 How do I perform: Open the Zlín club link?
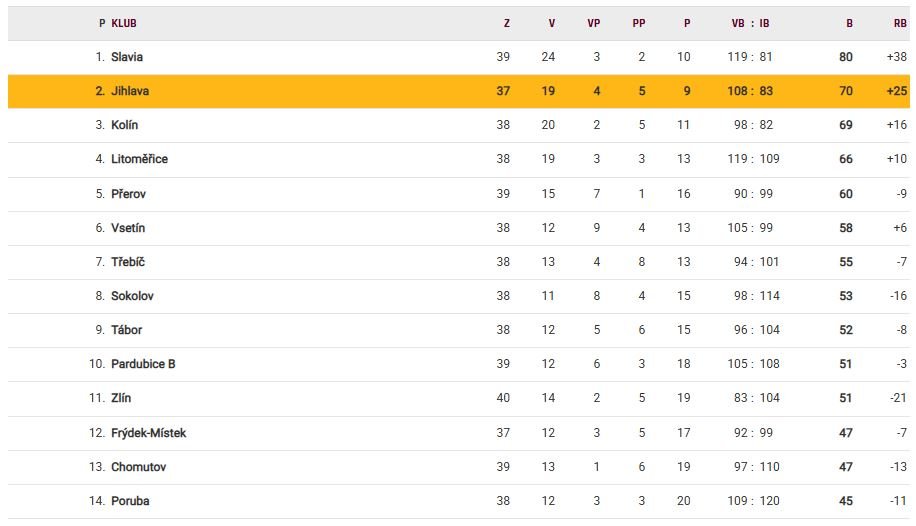(123, 398)
